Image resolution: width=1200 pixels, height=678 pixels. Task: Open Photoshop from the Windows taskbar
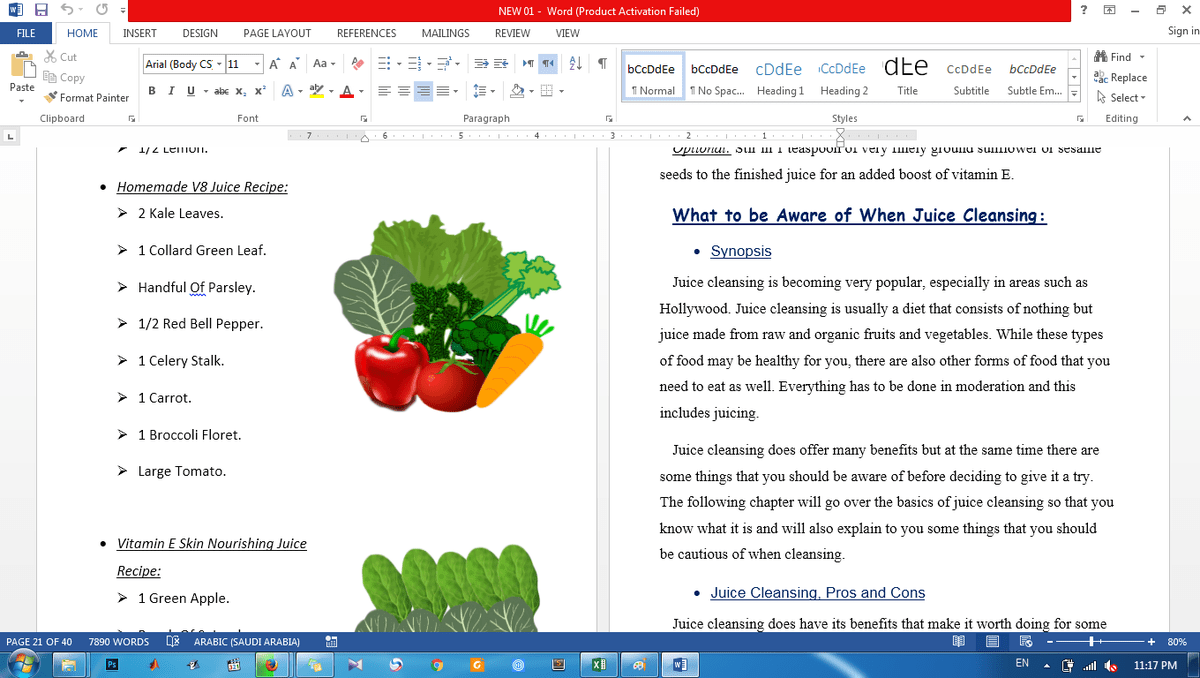[x=112, y=664]
